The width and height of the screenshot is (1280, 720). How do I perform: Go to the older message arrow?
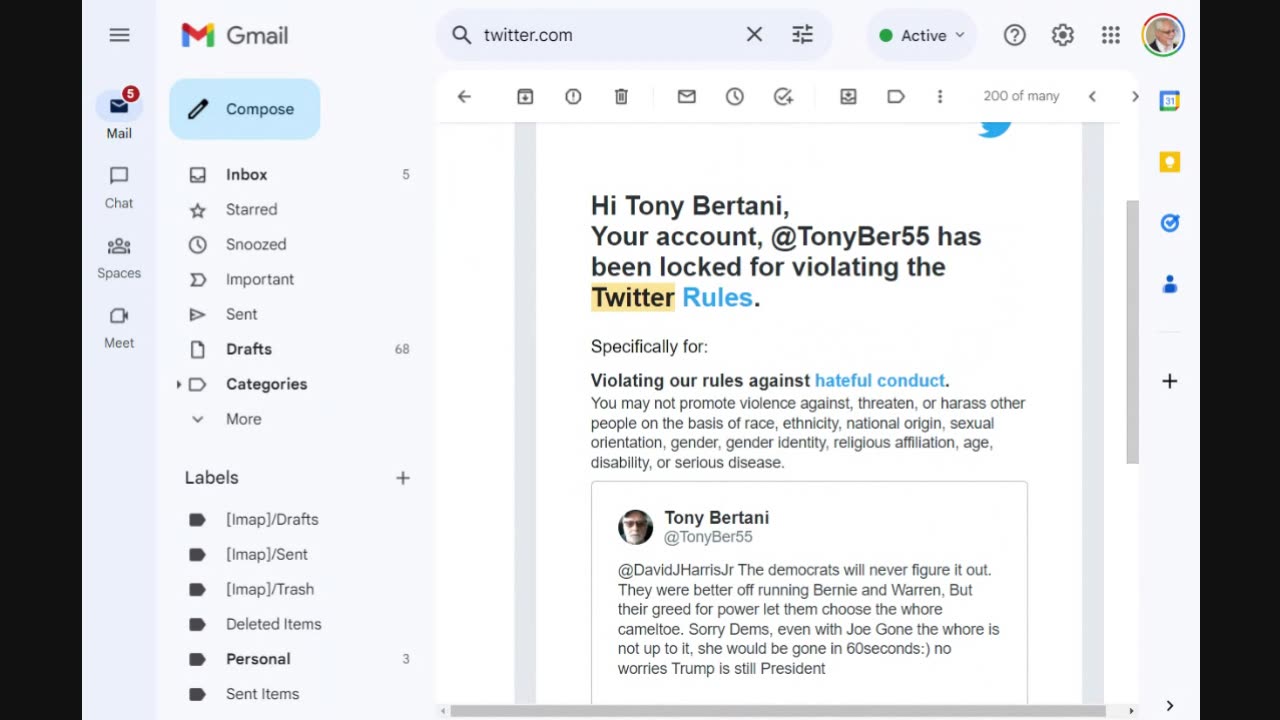pos(1135,96)
